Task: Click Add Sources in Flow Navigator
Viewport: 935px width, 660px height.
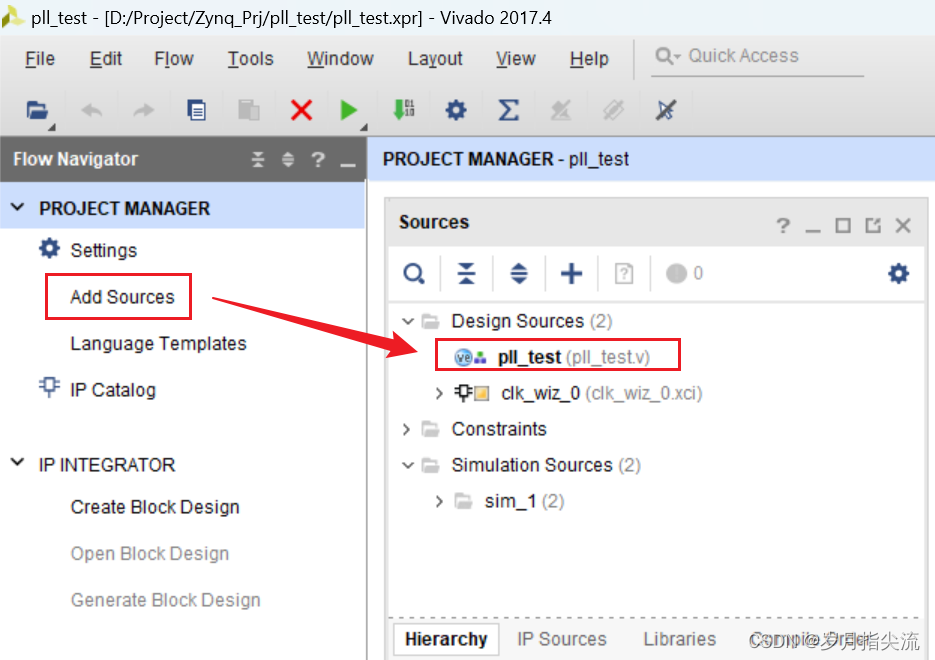Action: coord(122,297)
